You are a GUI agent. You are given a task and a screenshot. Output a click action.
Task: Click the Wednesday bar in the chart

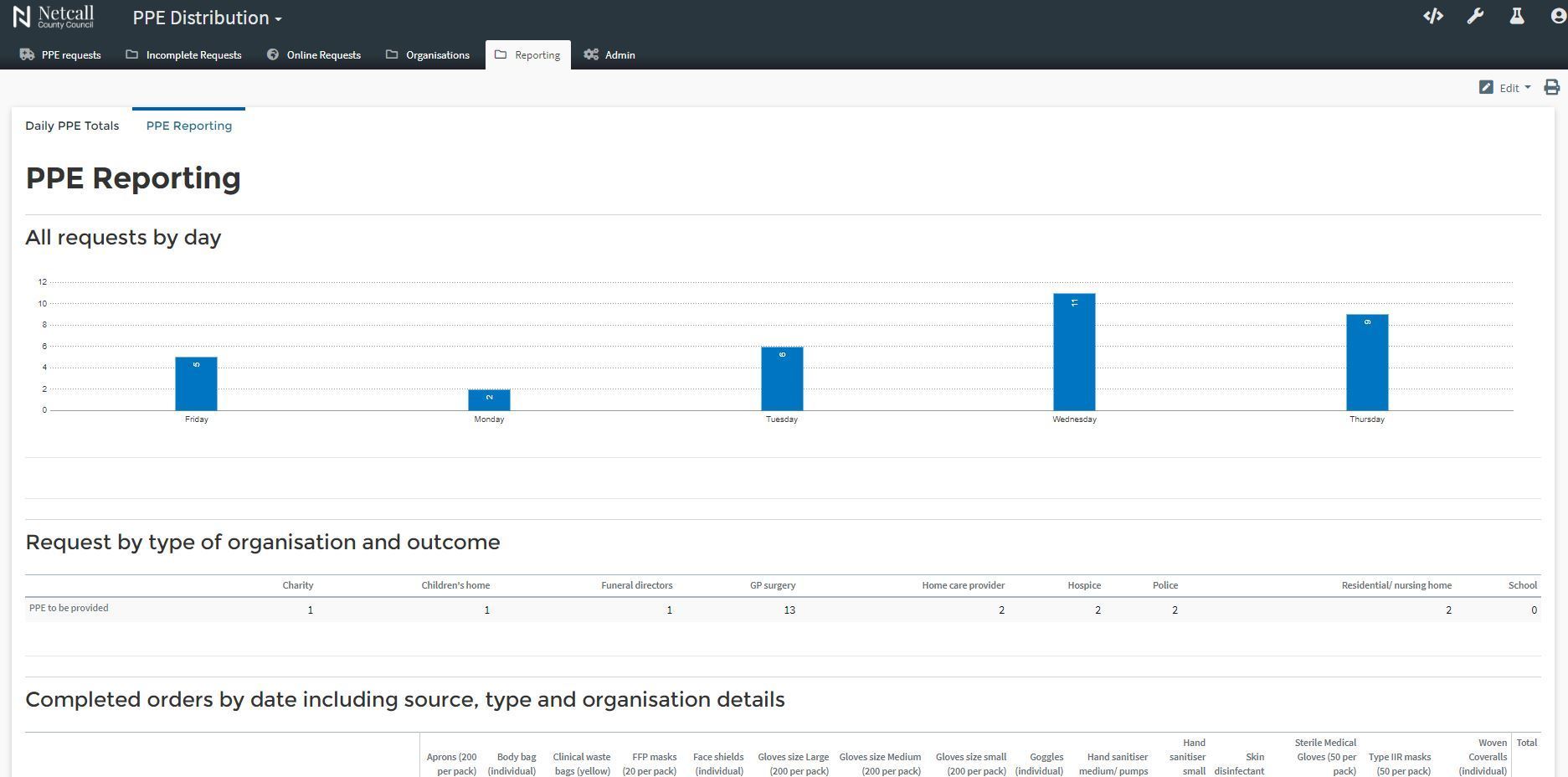(x=1074, y=352)
